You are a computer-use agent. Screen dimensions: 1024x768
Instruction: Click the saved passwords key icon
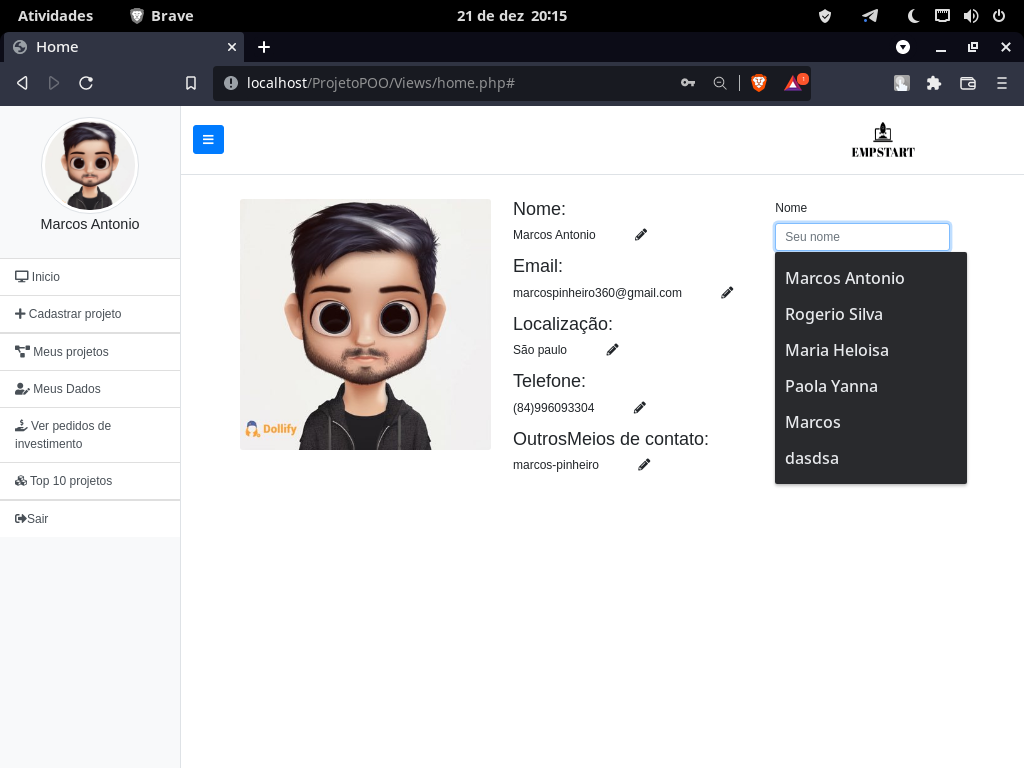[x=688, y=83]
